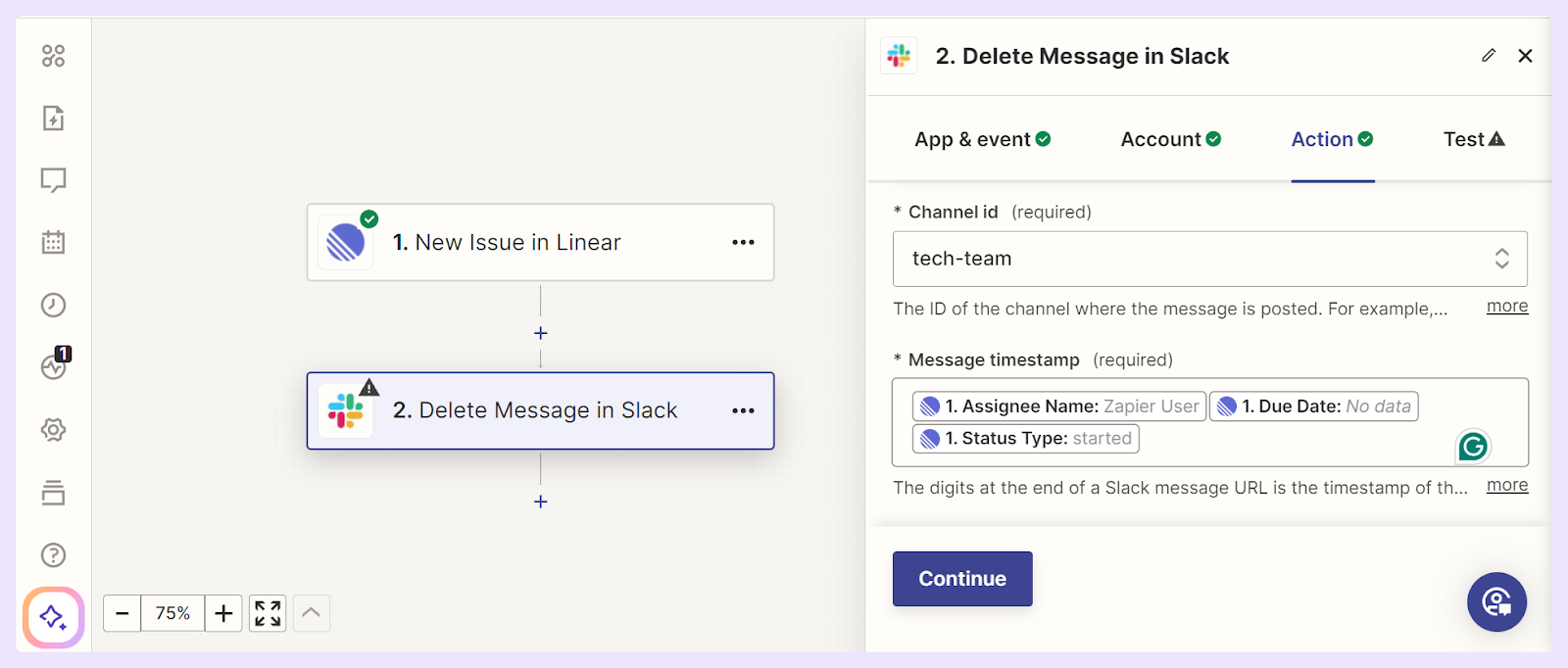
Task: Click the green check on the Linear step
Action: [369, 218]
